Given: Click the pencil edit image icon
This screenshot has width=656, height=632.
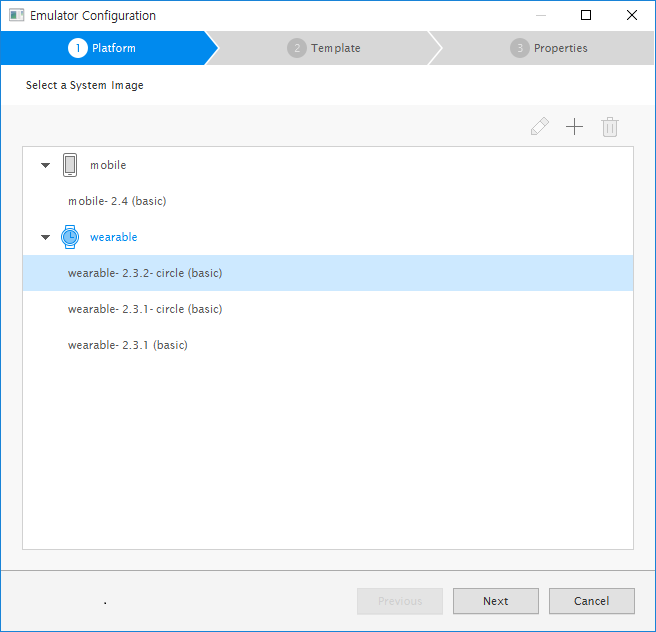Looking at the screenshot, I should tap(540, 127).
